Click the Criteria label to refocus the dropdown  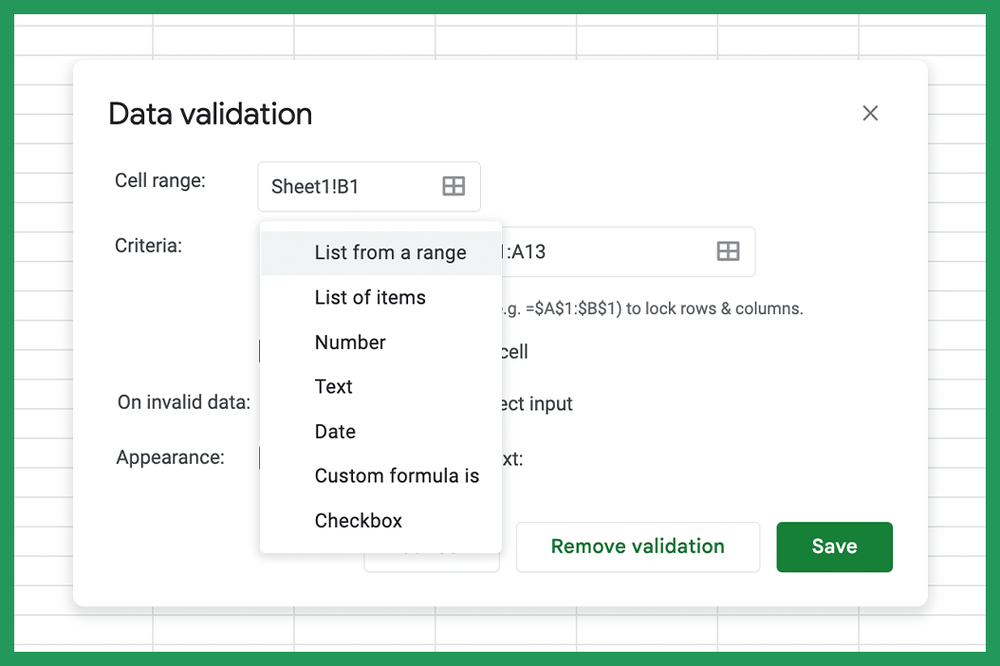coord(148,245)
